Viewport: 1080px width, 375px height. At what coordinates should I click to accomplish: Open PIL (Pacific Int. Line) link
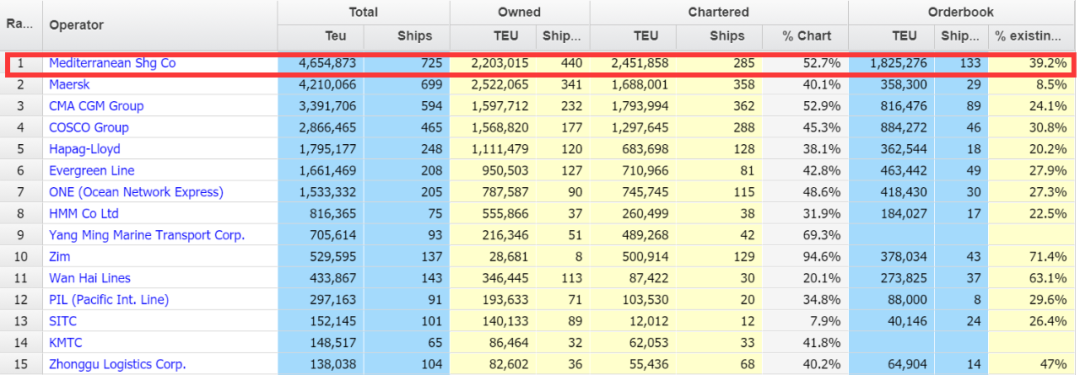pos(109,299)
